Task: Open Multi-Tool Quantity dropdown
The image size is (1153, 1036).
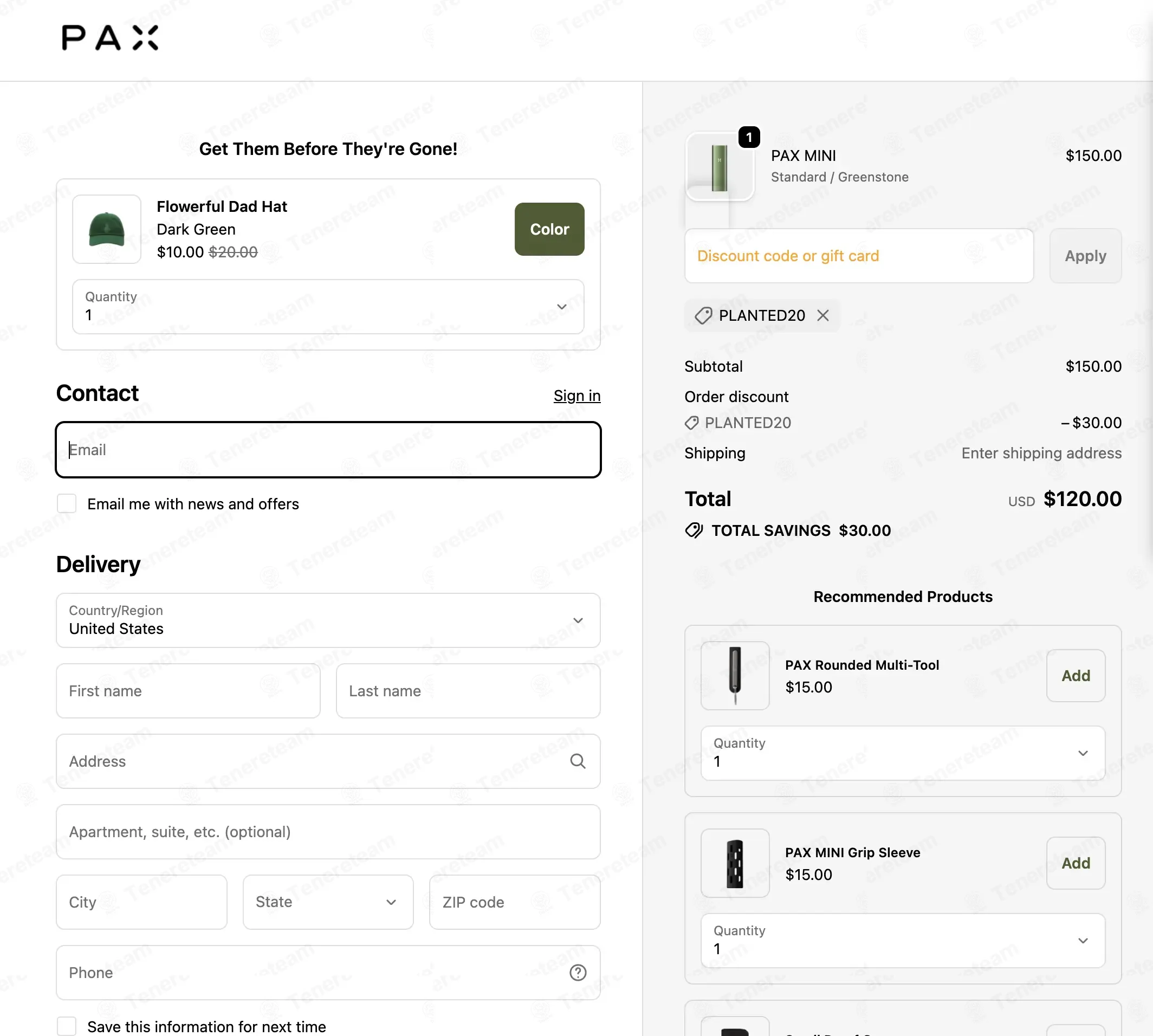Action: tap(903, 753)
